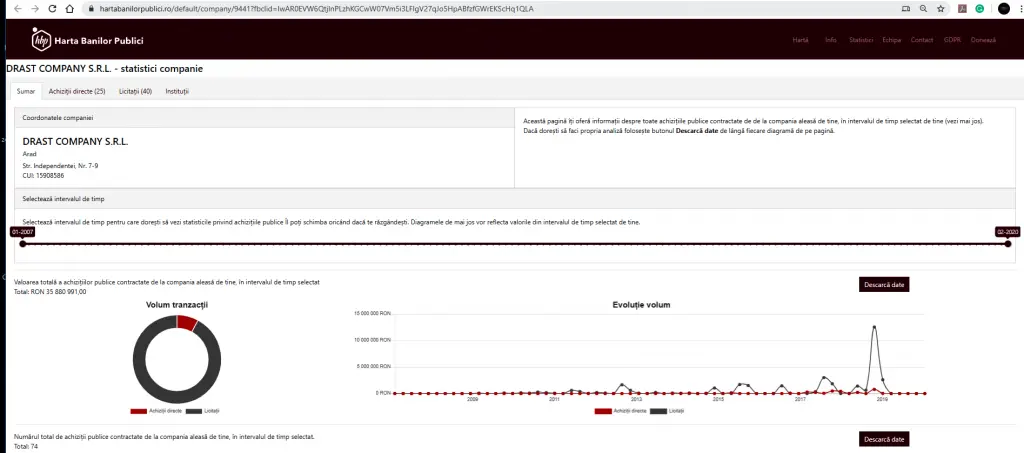The image size is (1024, 453).
Task: Select the Sumar tab
Action: click(x=26, y=91)
